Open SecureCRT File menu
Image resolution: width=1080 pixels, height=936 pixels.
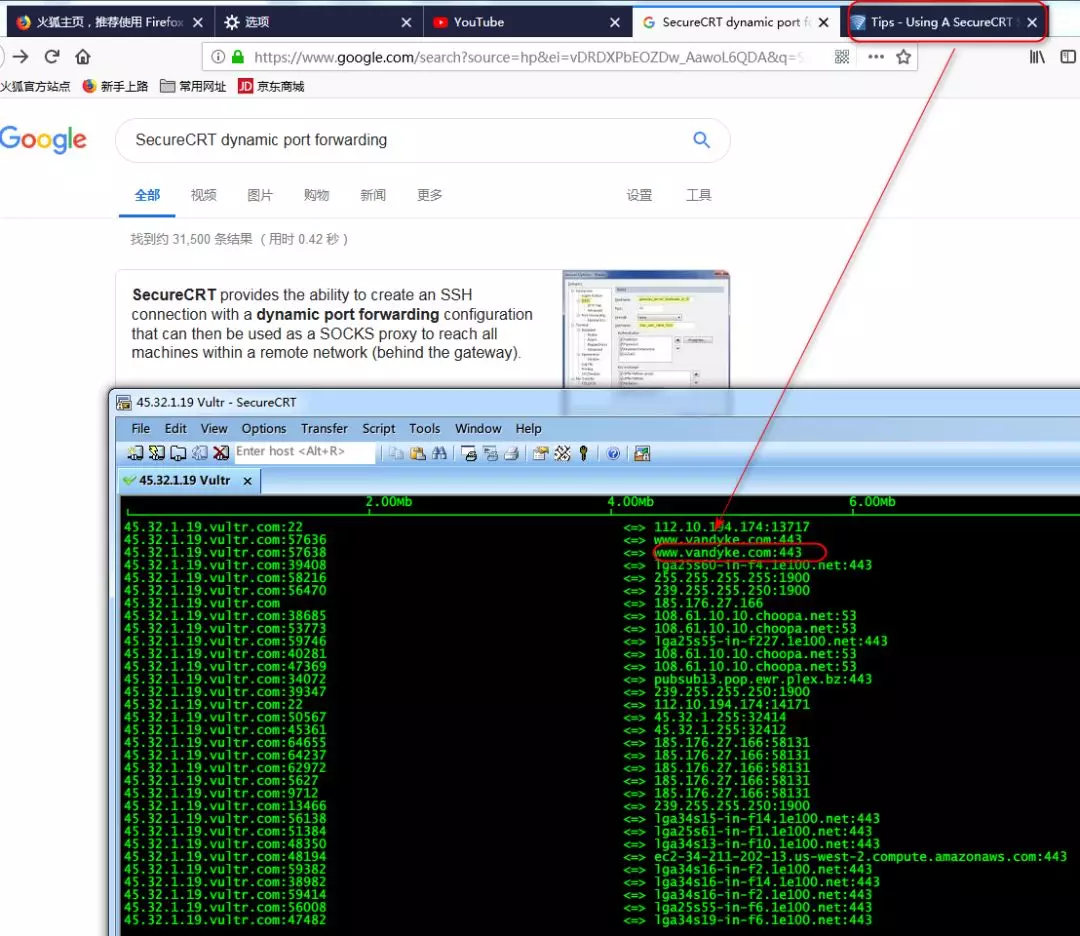(141, 428)
